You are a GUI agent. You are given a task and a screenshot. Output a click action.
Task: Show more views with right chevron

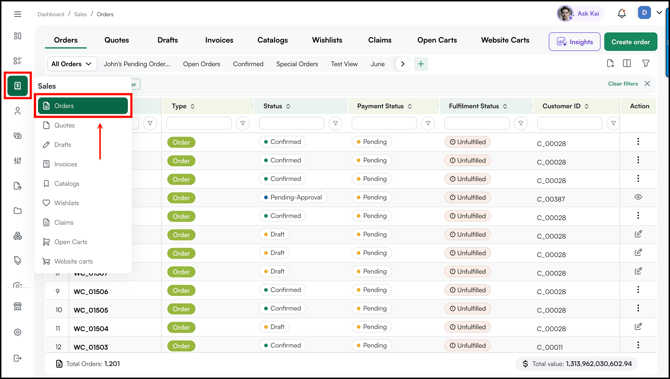[x=402, y=64]
